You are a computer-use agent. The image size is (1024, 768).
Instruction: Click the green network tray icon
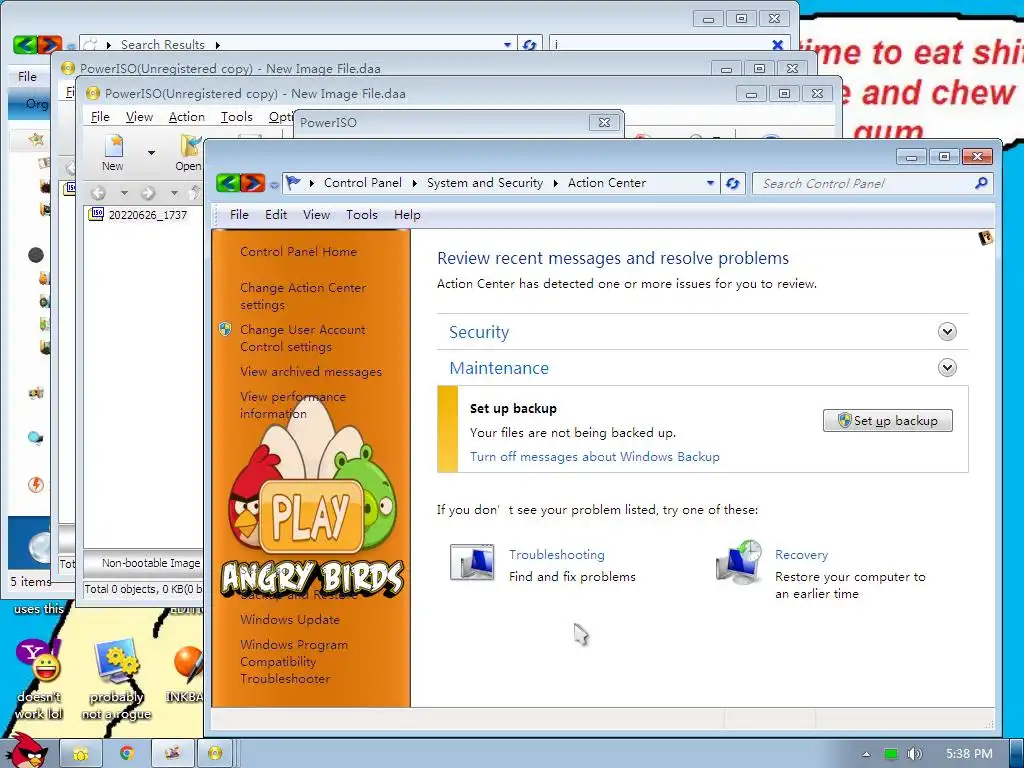point(890,754)
